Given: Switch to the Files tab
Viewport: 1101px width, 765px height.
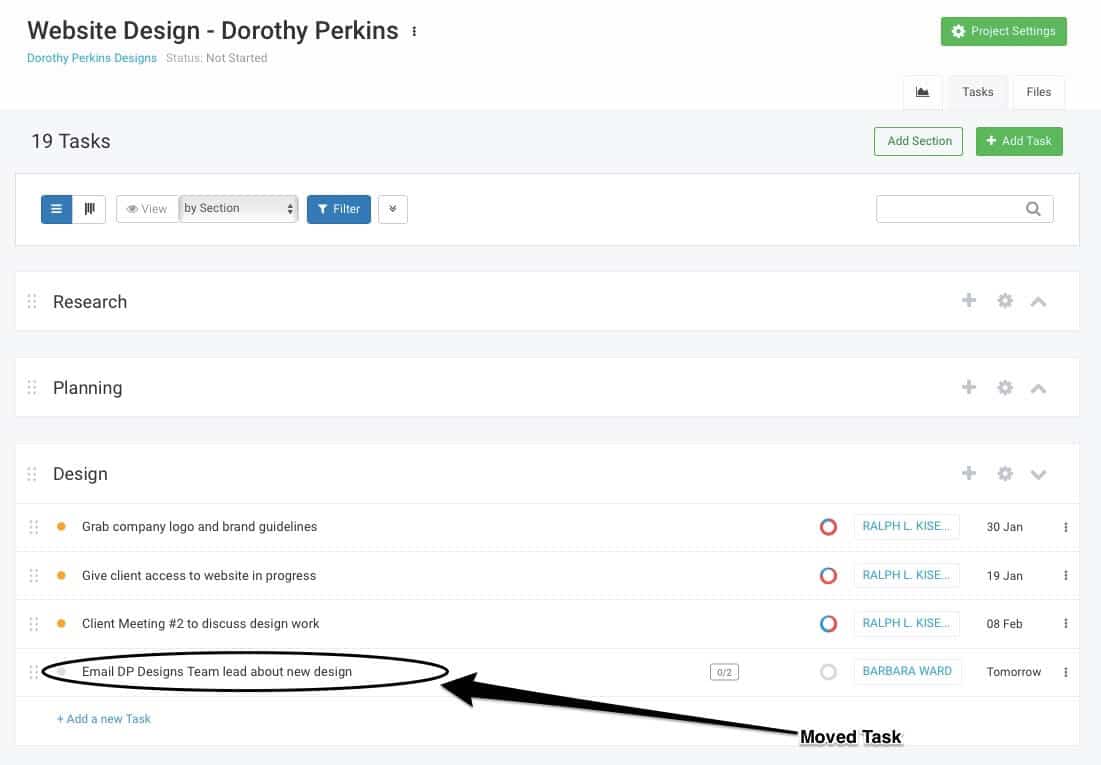Looking at the screenshot, I should coord(1038,91).
